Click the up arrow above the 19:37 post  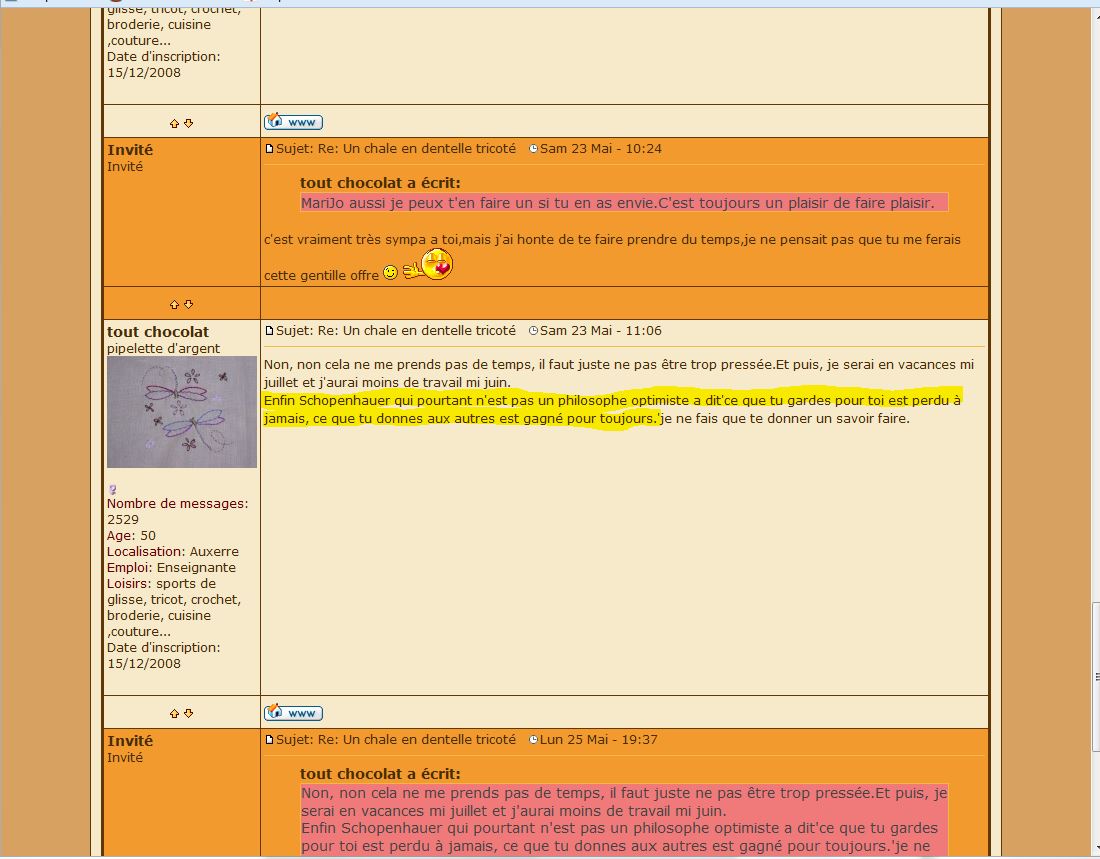(174, 713)
